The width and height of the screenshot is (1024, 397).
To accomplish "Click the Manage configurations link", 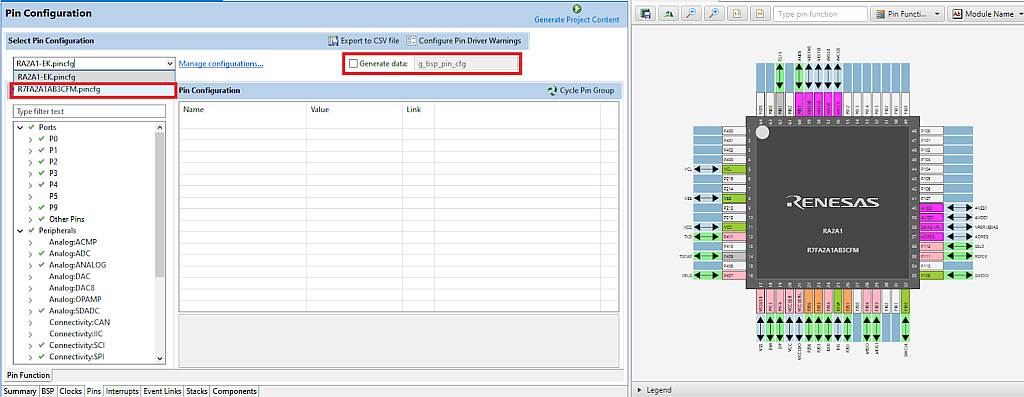I will pos(221,63).
